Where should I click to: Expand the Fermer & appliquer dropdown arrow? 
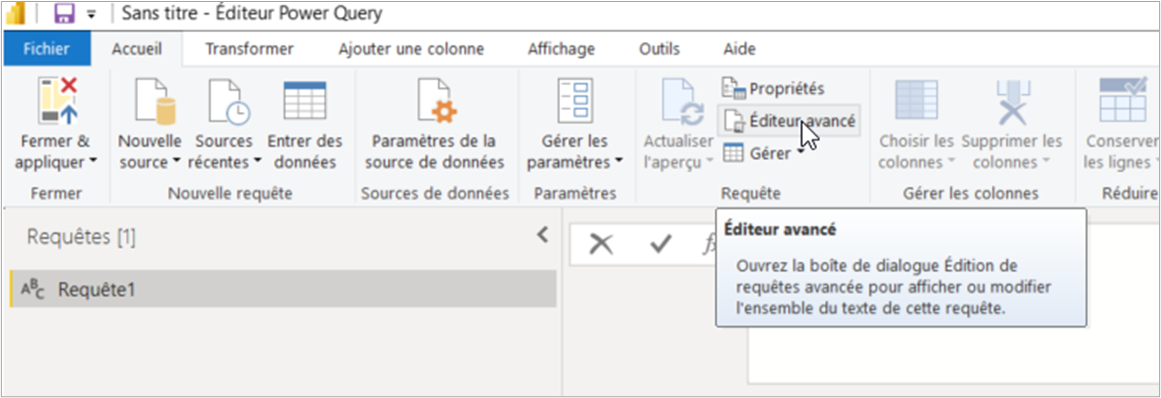click(93, 161)
